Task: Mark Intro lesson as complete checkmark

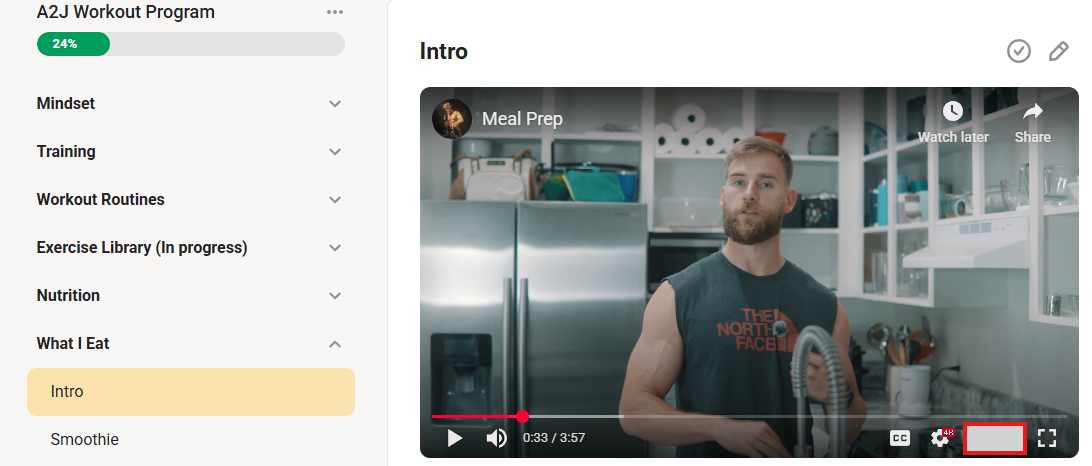Action: 1019,51
